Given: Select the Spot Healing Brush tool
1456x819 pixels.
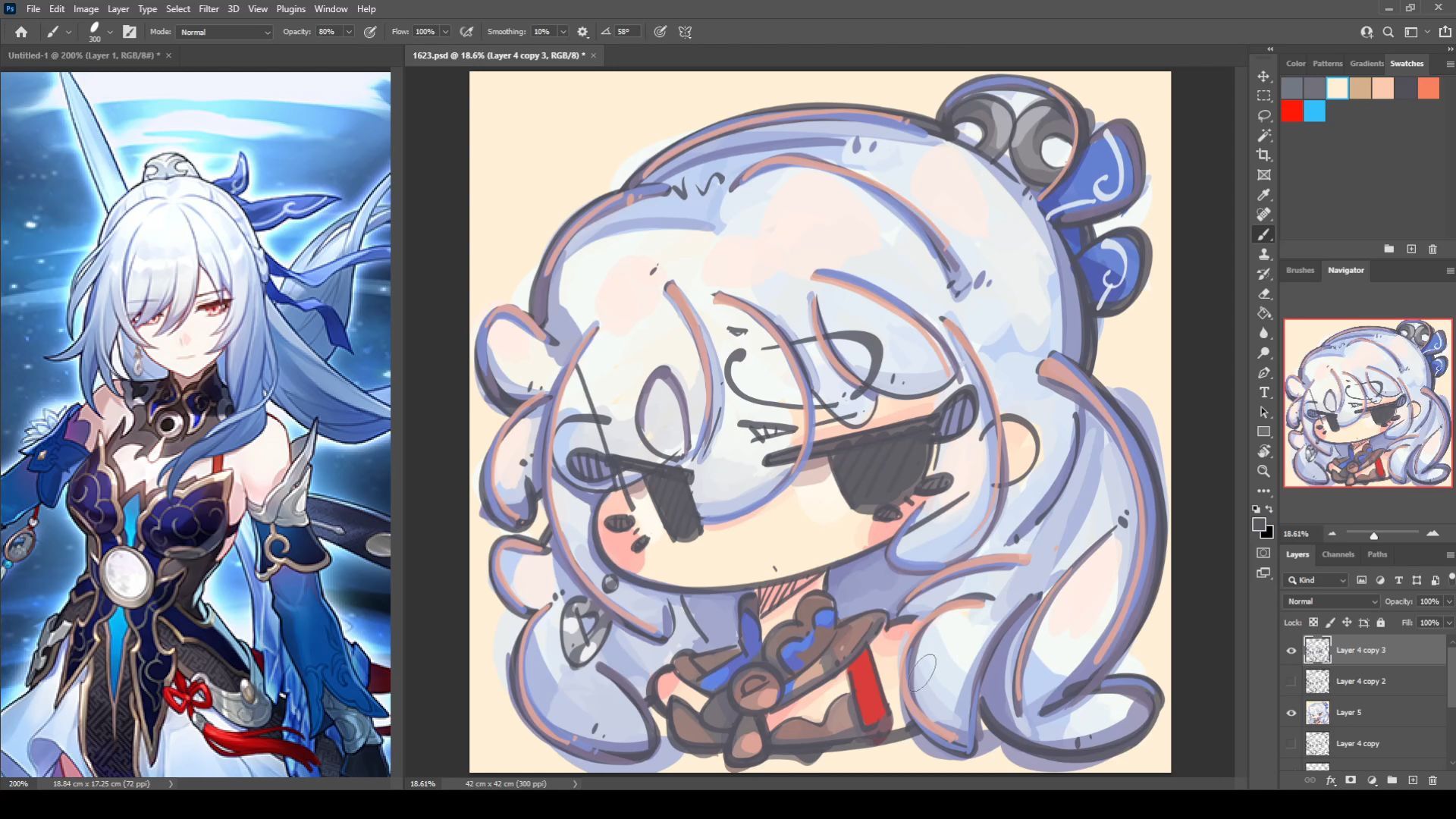Looking at the screenshot, I should 1263,215.
